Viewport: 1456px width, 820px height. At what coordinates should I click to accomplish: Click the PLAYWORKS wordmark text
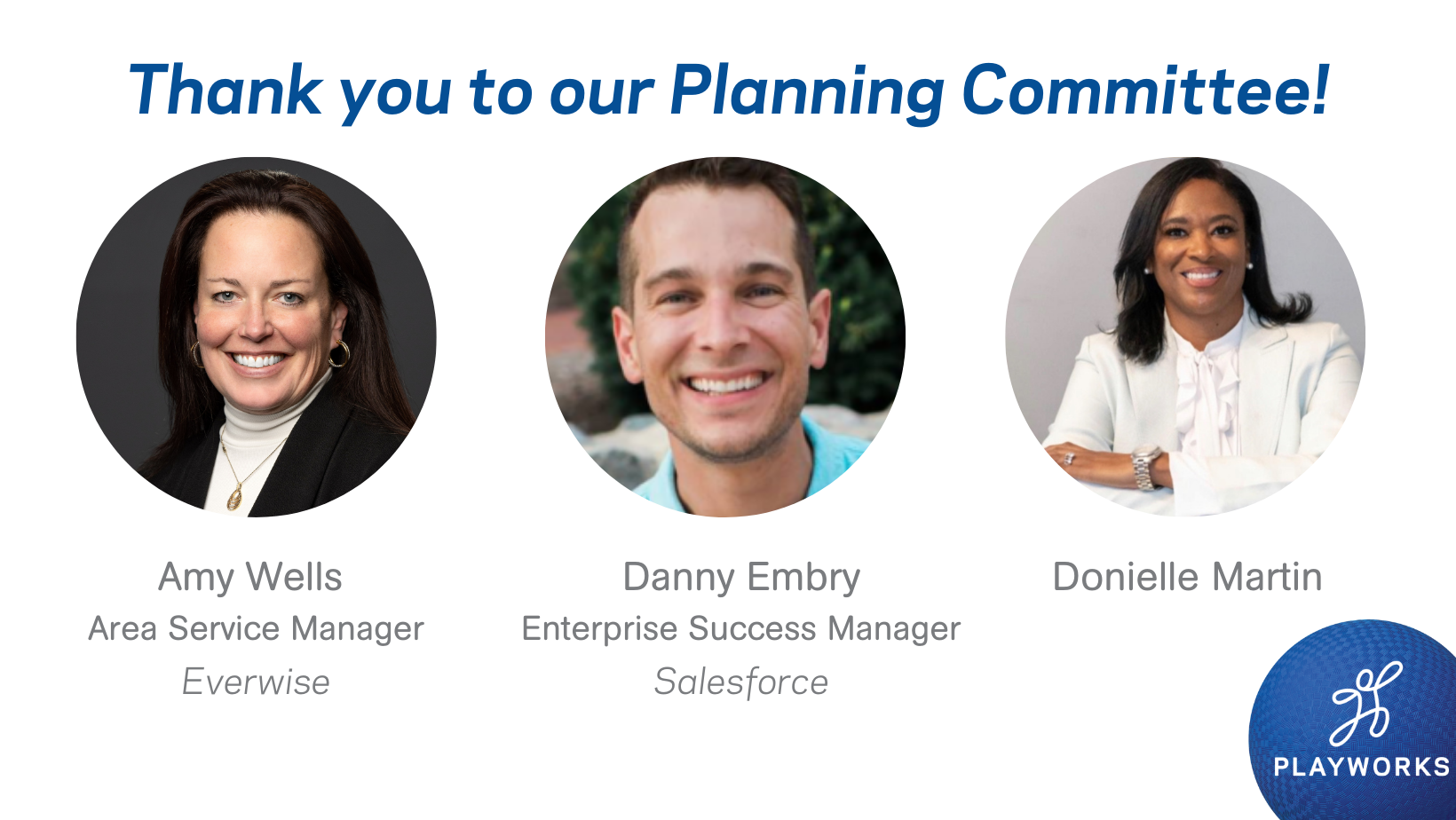1361,767
